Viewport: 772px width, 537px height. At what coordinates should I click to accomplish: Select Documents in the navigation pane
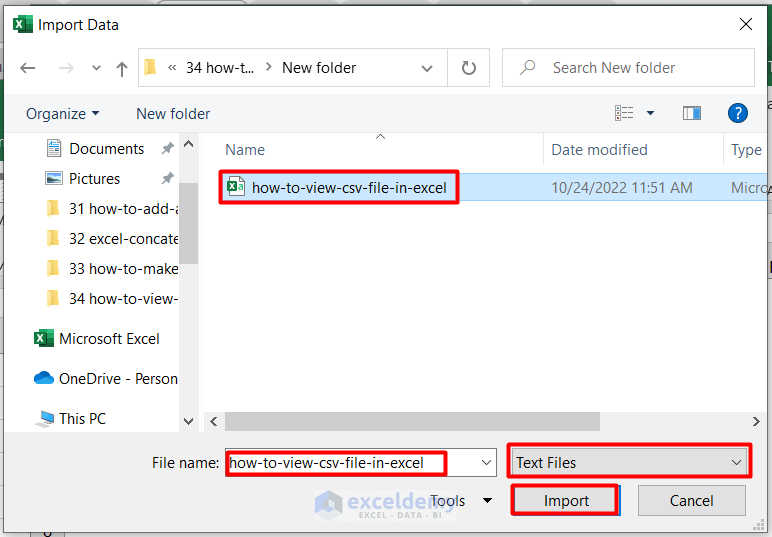tap(106, 149)
